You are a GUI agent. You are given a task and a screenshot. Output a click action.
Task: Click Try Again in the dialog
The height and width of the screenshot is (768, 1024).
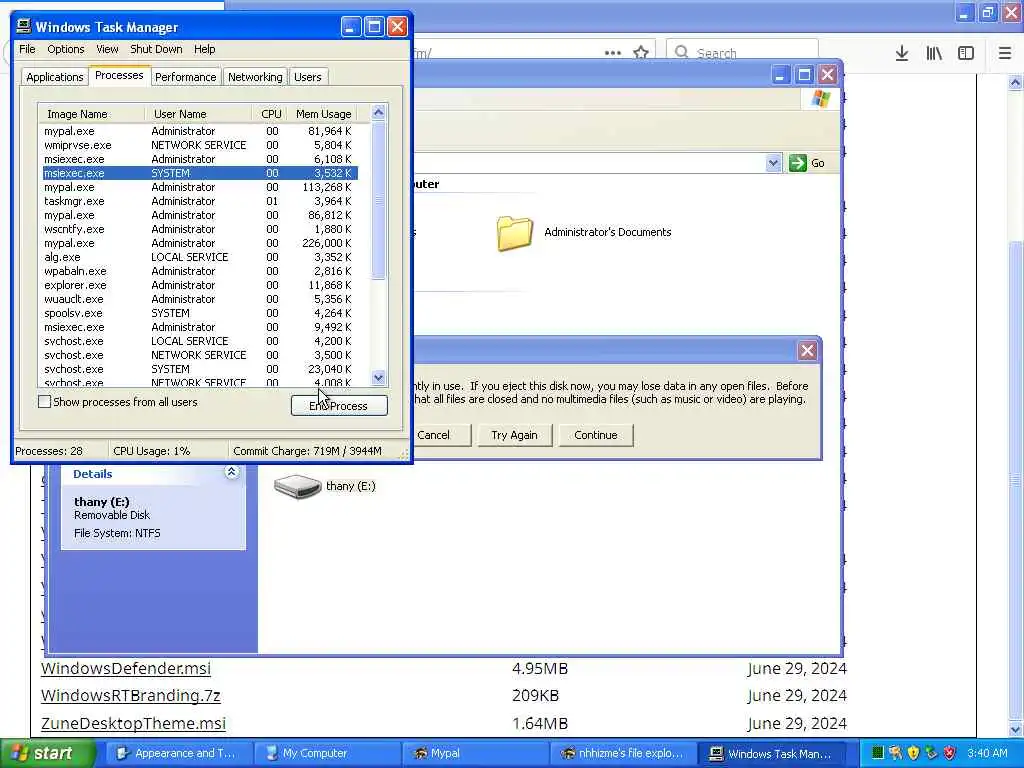tap(515, 435)
